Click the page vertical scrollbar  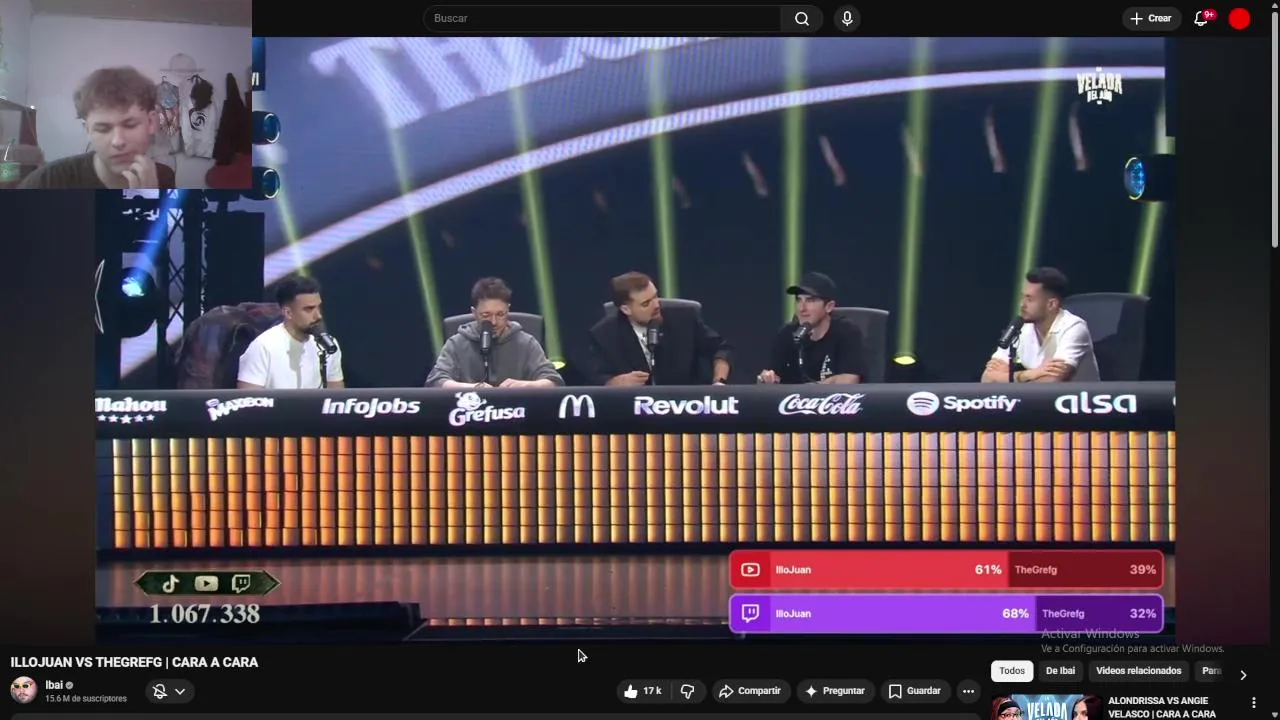[x=1274, y=130]
